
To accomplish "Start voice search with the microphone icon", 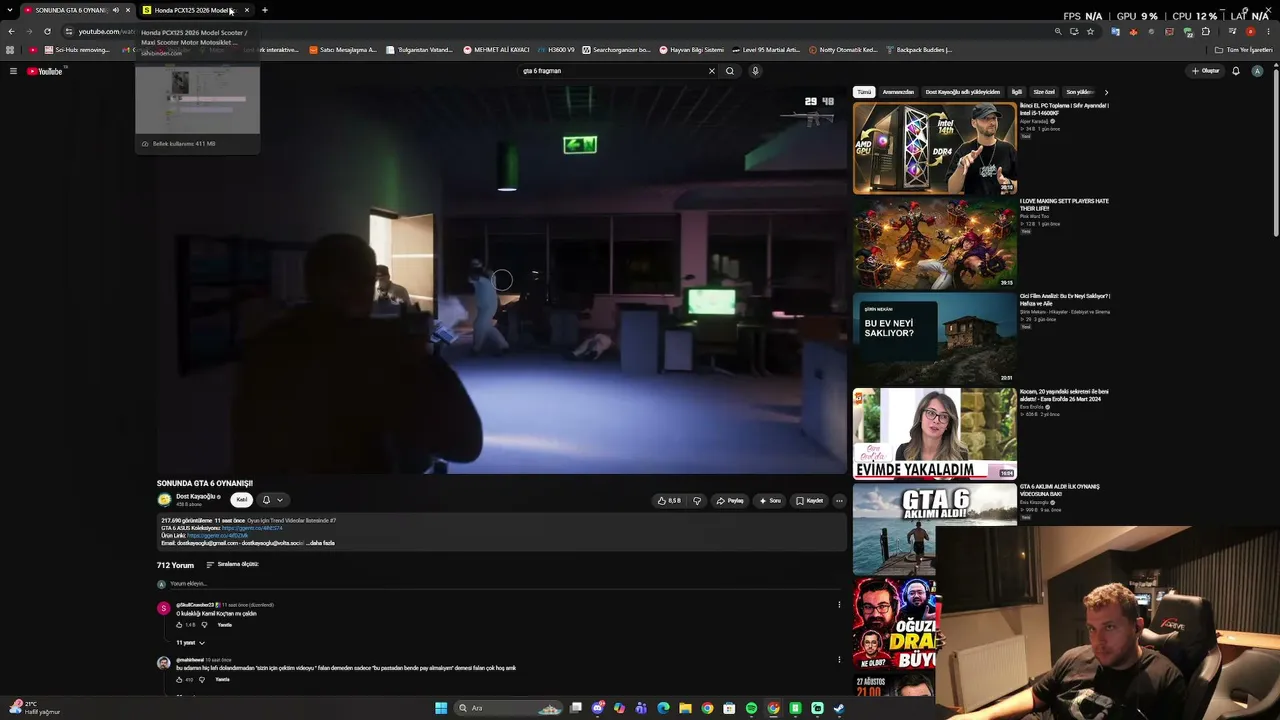I will tap(755, 71).
